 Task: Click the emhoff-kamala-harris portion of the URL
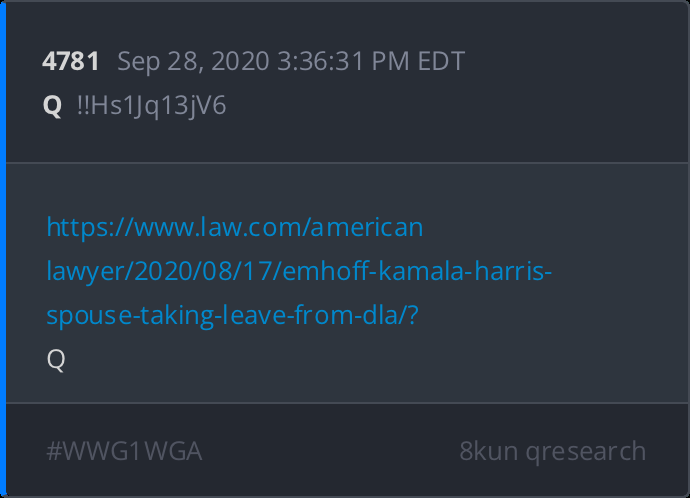pos(417,271)
